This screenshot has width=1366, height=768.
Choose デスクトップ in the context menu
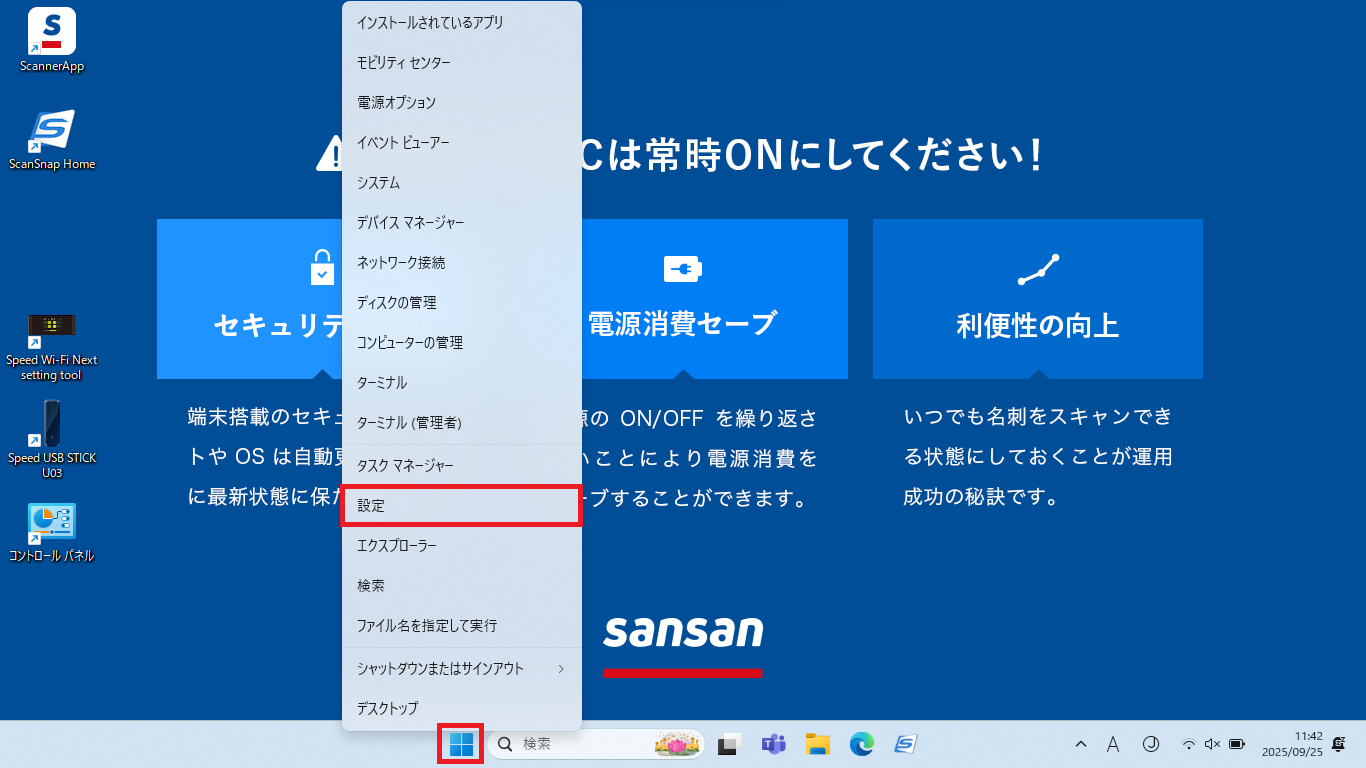pyautogui.click(x=462, y=708)
